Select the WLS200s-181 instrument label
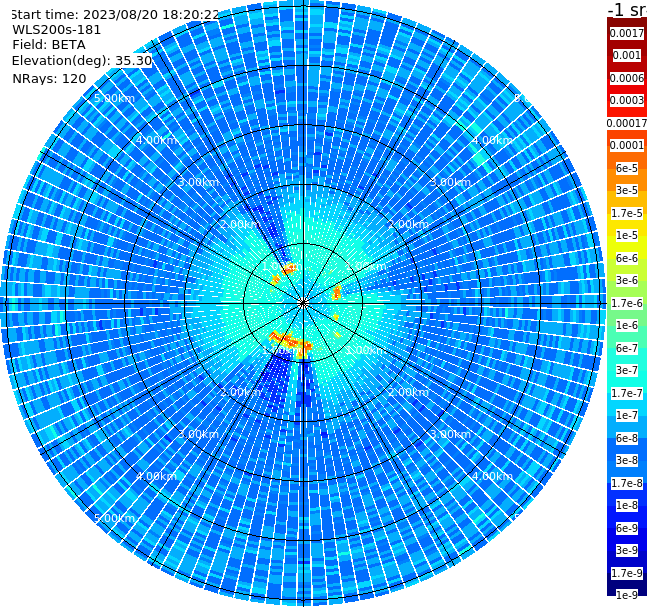 point(57,30)
